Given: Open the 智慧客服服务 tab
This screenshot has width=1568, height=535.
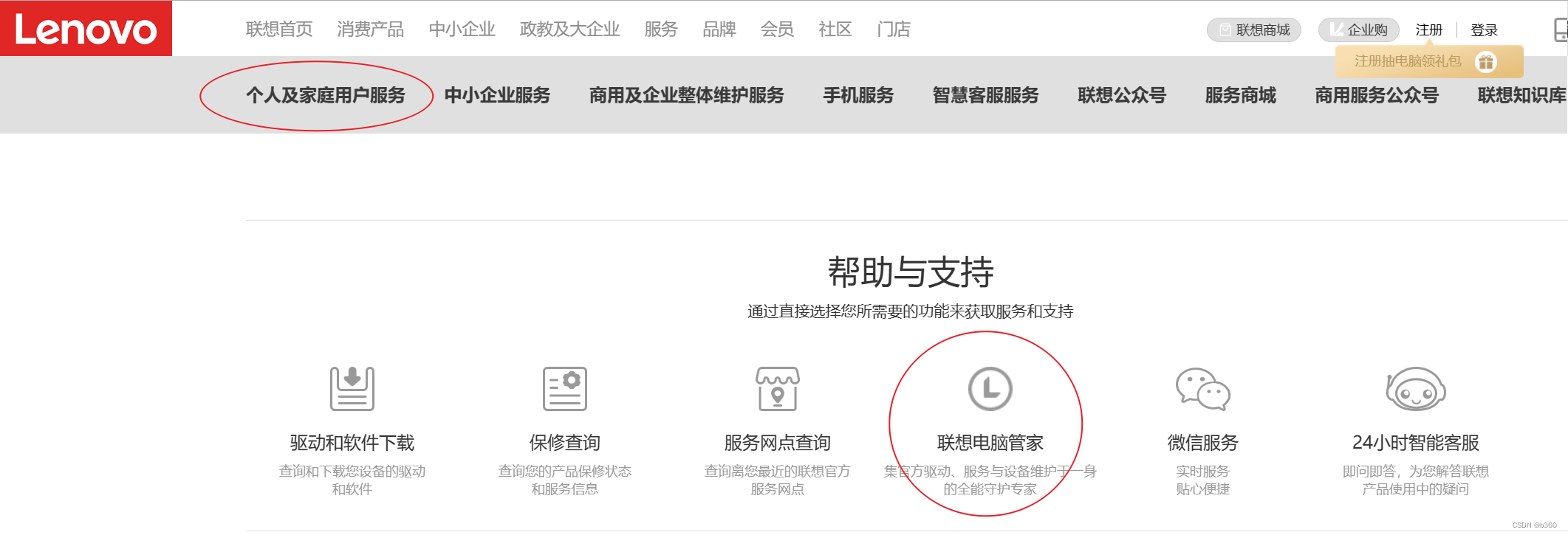Looking at the screenshot, I should click(986, 95).
